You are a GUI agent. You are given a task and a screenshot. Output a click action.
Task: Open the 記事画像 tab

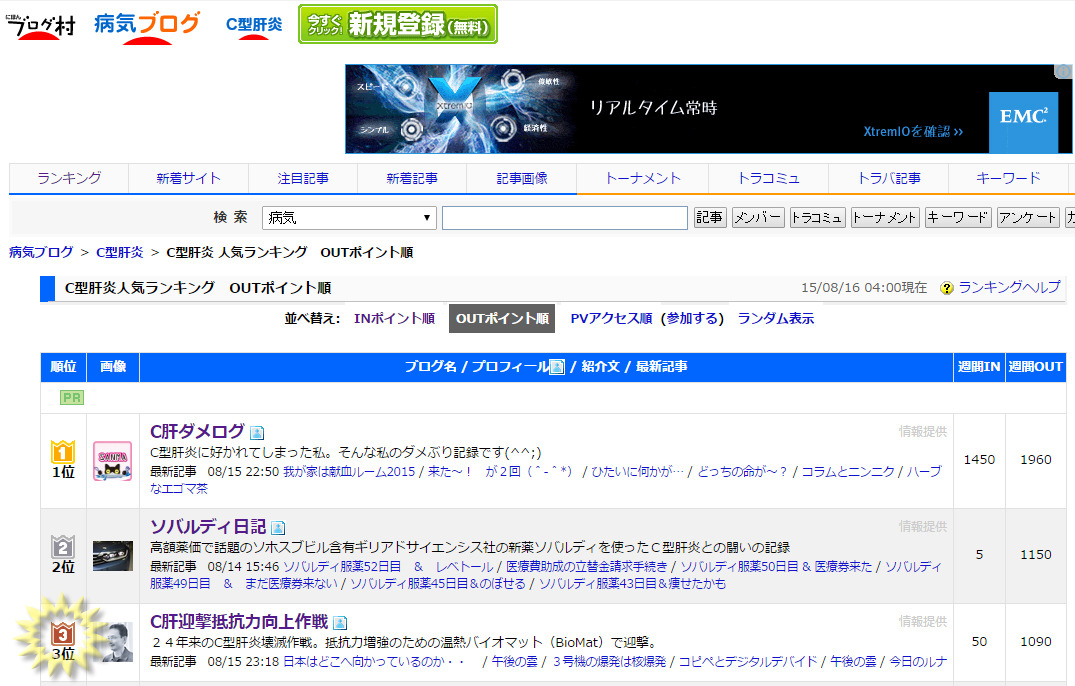pyautogui.click(x=522, y=178)
